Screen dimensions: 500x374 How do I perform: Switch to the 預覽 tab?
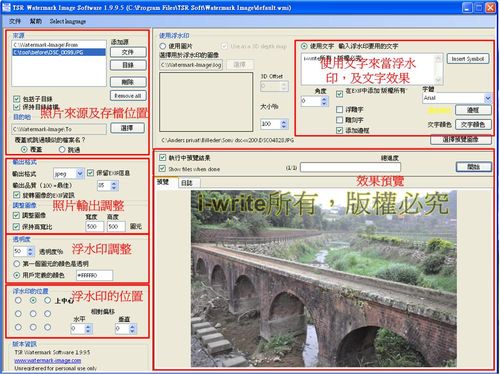pos(163,182)
